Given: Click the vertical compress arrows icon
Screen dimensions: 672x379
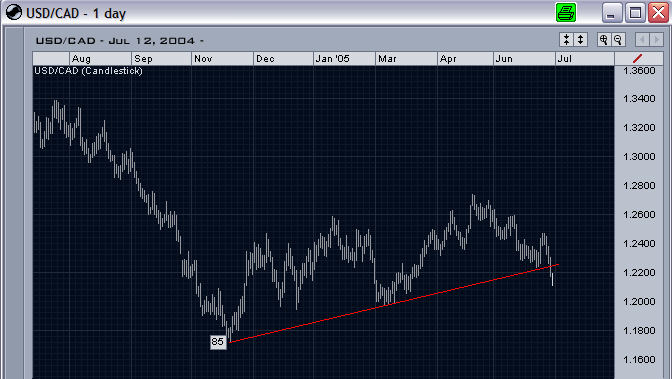Looking at the screenshot, I should [x=567, y=40].
